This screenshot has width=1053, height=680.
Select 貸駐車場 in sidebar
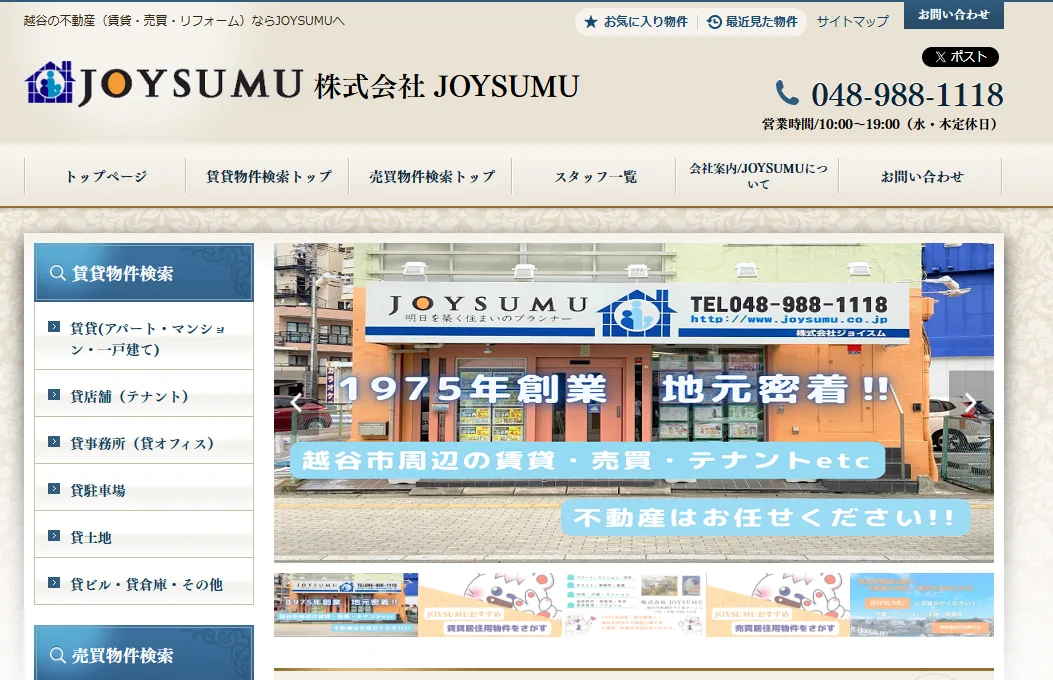click(x=144, y=489)
